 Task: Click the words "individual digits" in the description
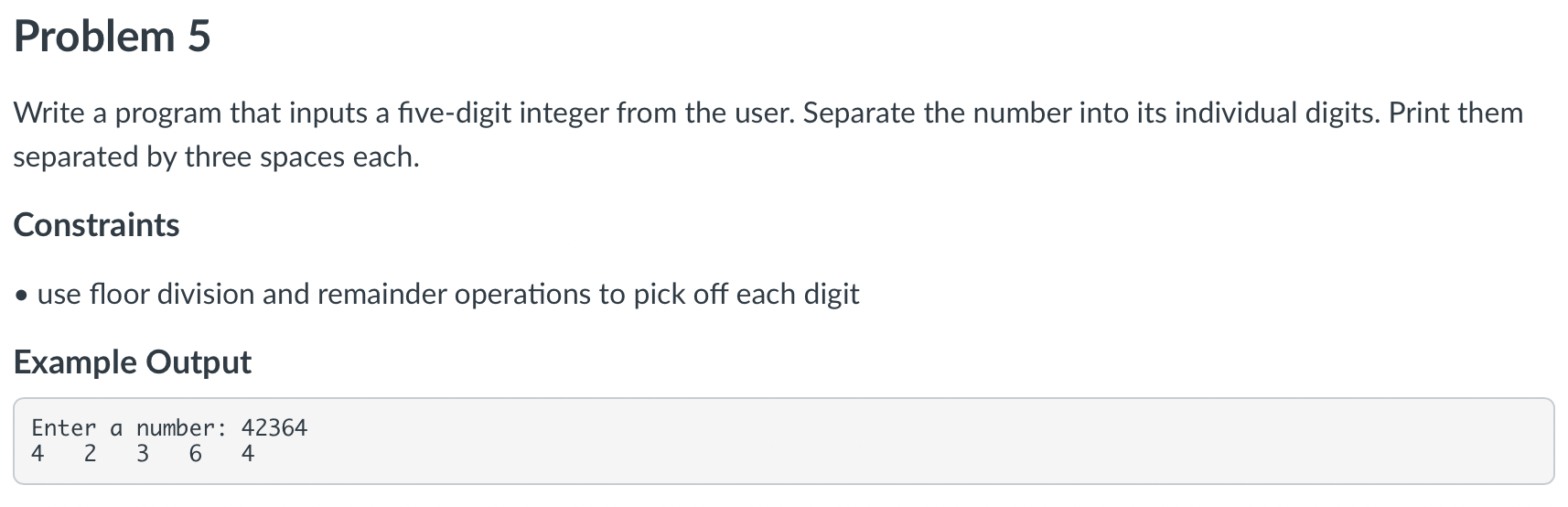pyautogui.click(x=1277, y=113)
